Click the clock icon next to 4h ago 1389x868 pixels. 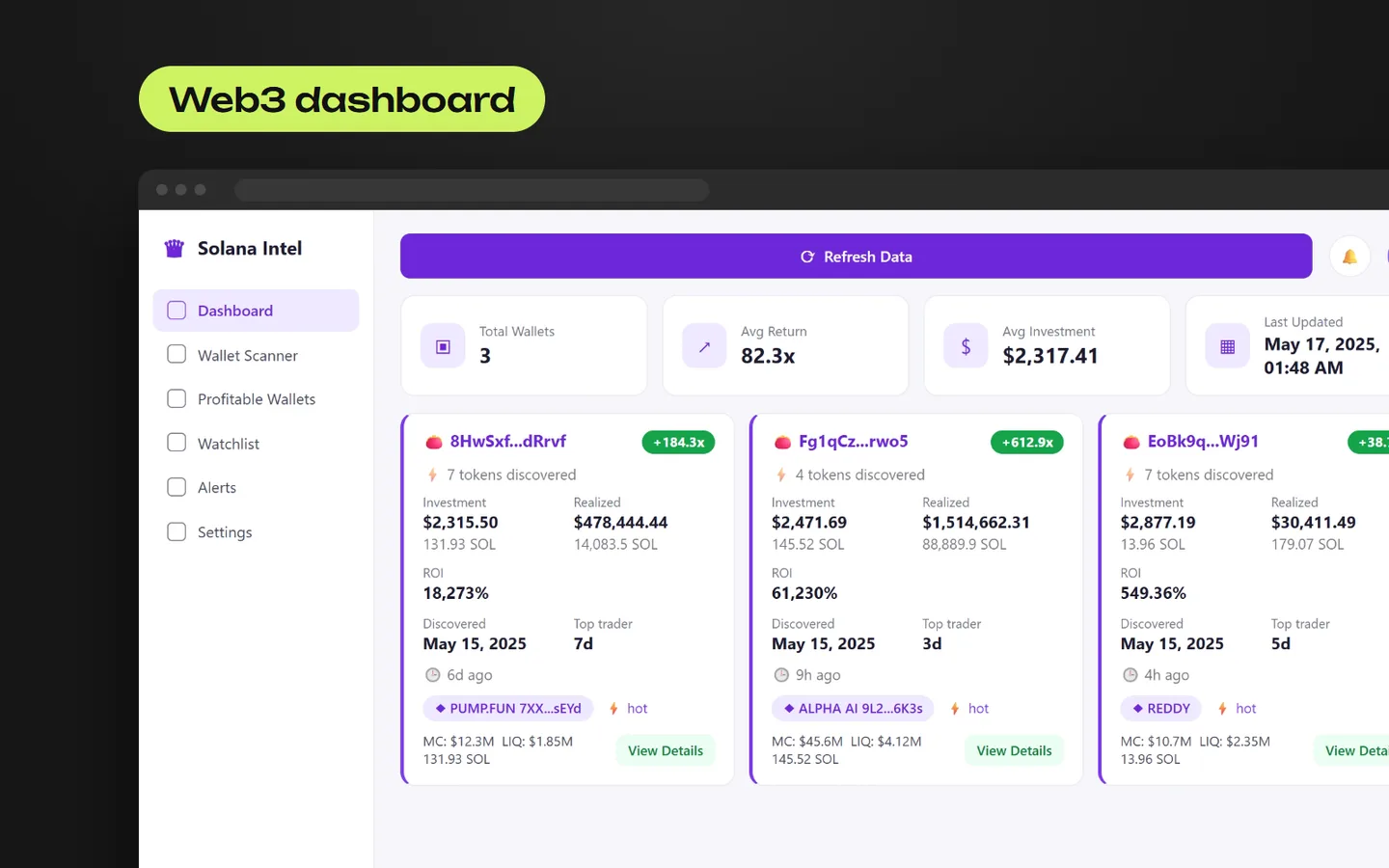(1130, 675)
